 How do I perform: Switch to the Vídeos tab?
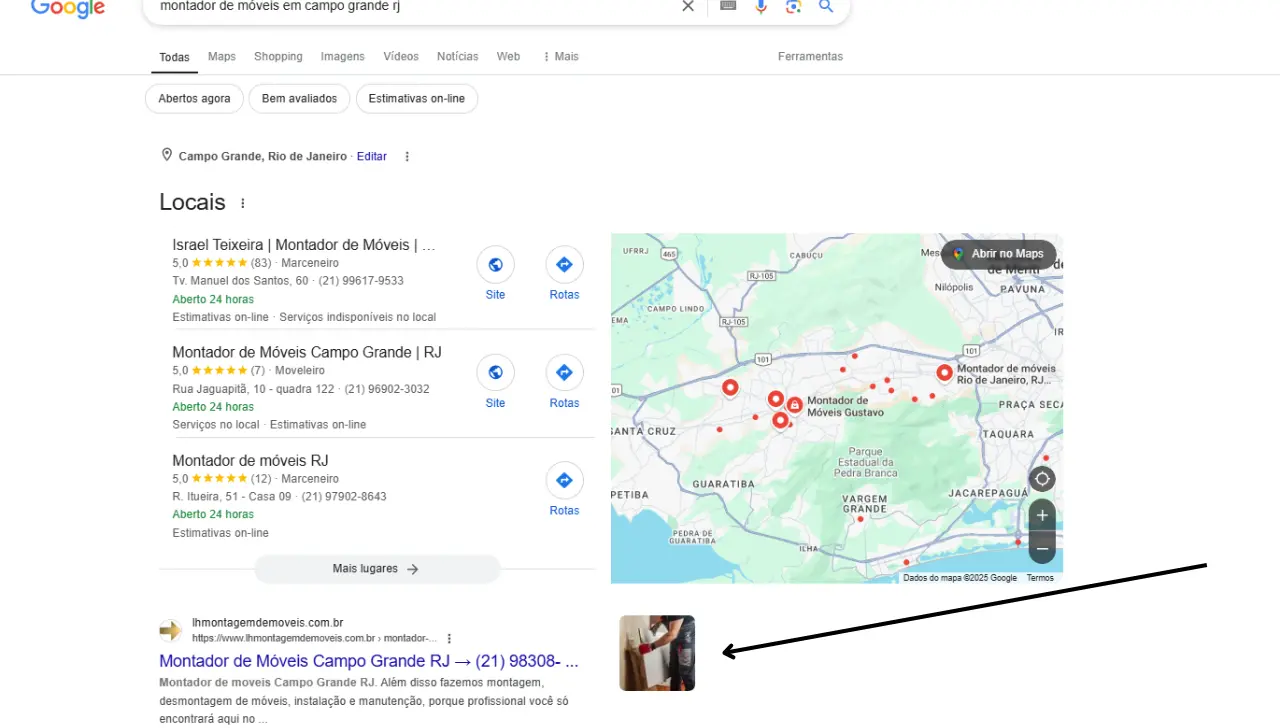(401, 57)
